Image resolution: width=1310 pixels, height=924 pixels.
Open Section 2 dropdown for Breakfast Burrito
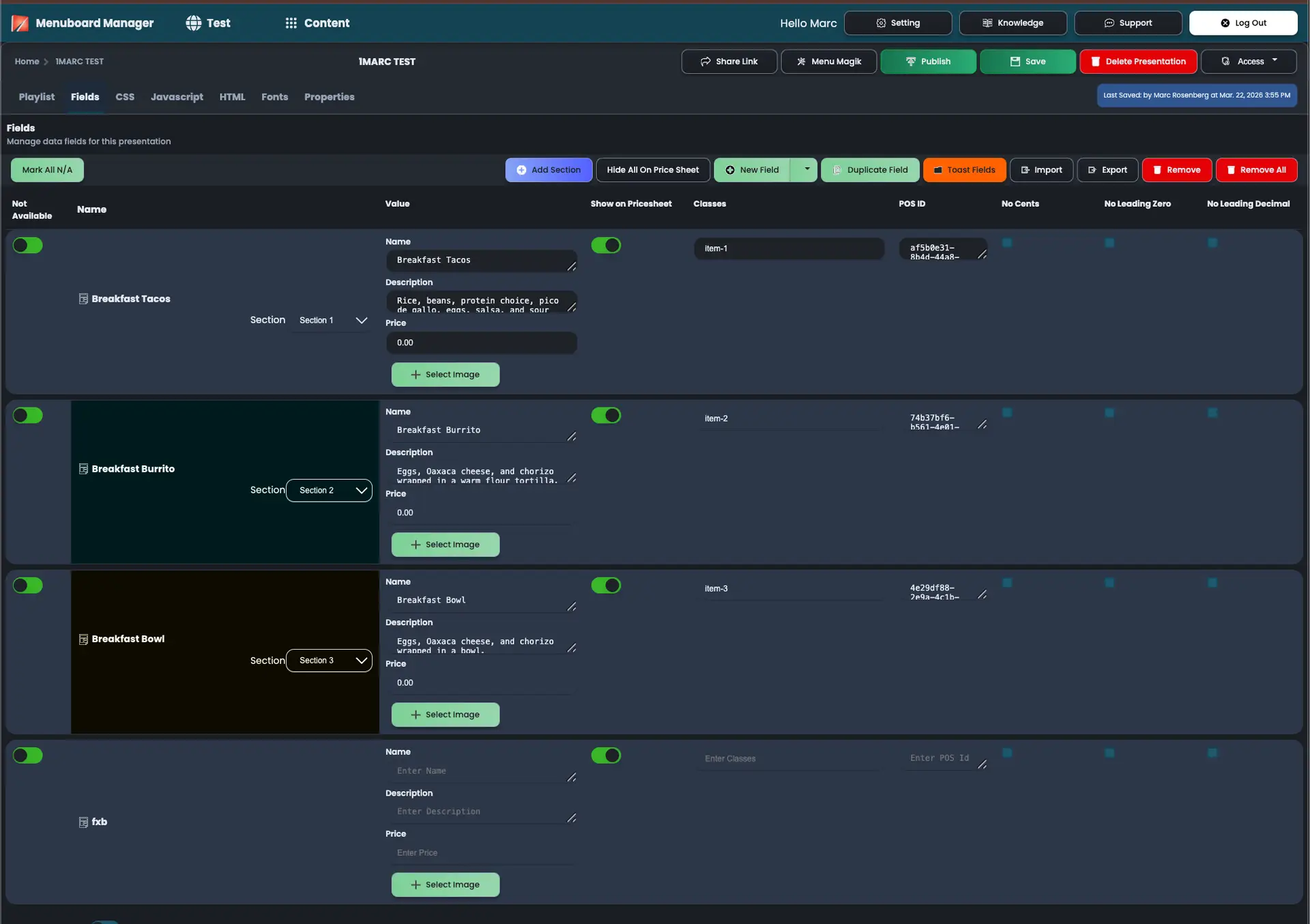click(x=329, y=491)
